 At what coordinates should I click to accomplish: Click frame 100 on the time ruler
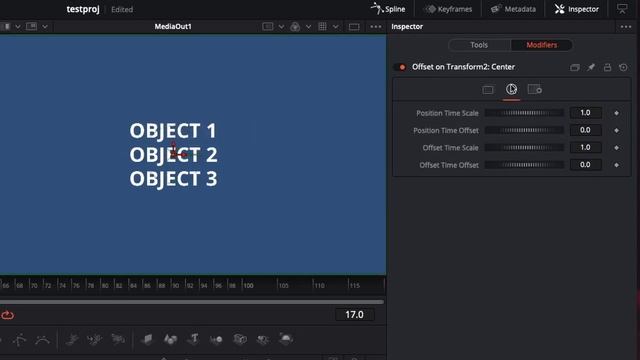pos(248,285)
